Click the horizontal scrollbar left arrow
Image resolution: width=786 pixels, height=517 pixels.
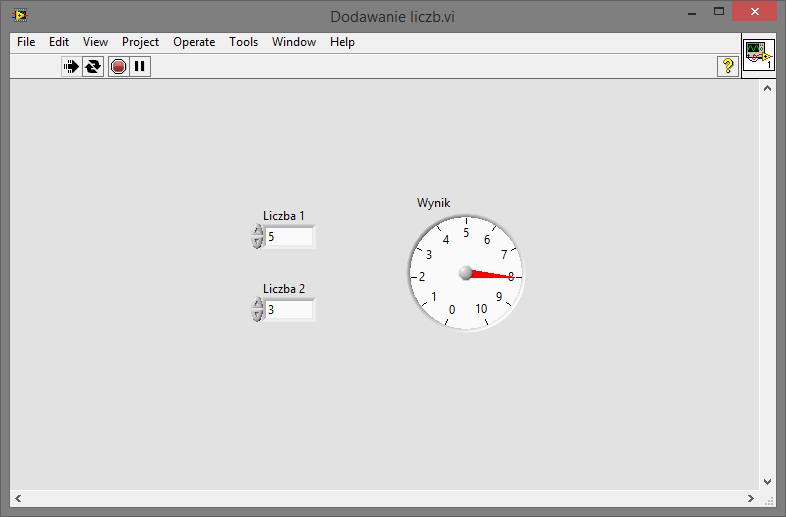pos(18,498)
